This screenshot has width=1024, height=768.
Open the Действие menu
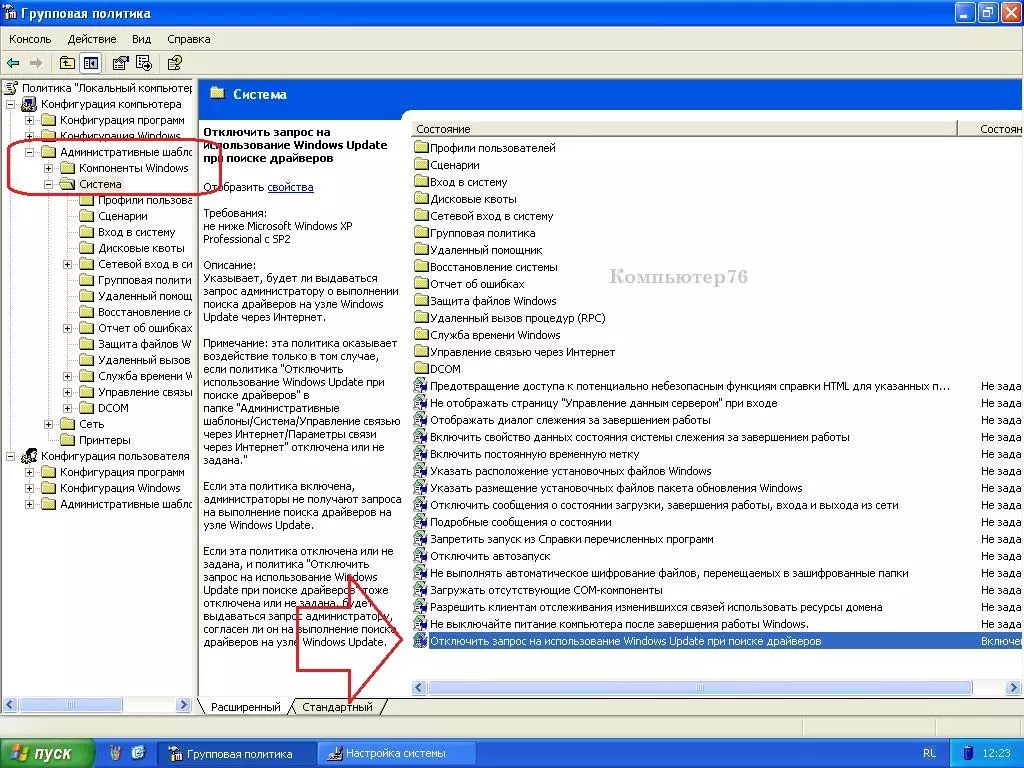coord(92,39)
